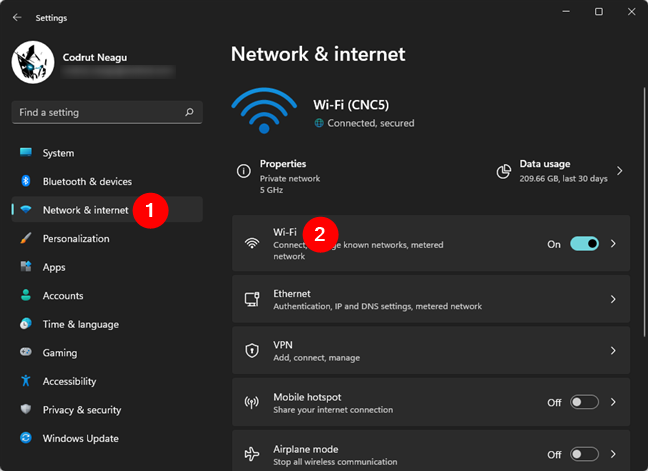Click the Bluetooth icon in sidebar
This screenshot has height=471, width=648.
tap(26, 181)
